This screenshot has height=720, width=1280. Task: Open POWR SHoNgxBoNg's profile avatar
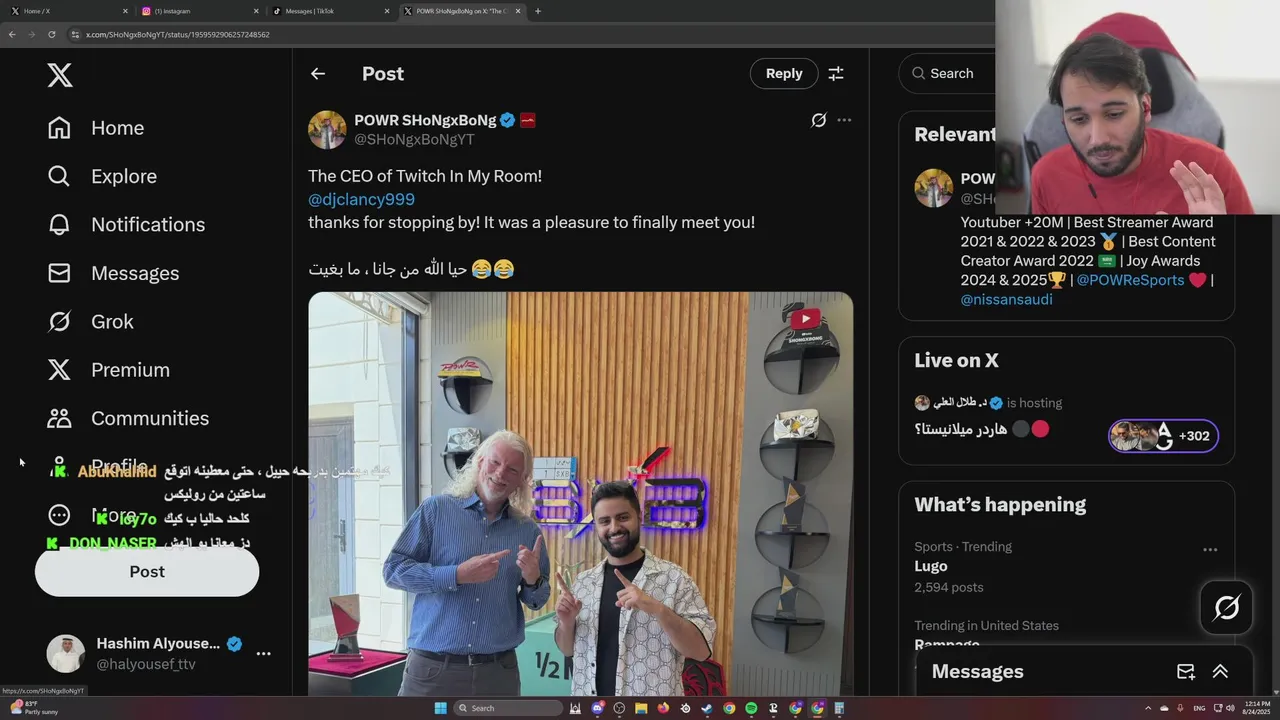pyautogui.click(x=327, y=130)
